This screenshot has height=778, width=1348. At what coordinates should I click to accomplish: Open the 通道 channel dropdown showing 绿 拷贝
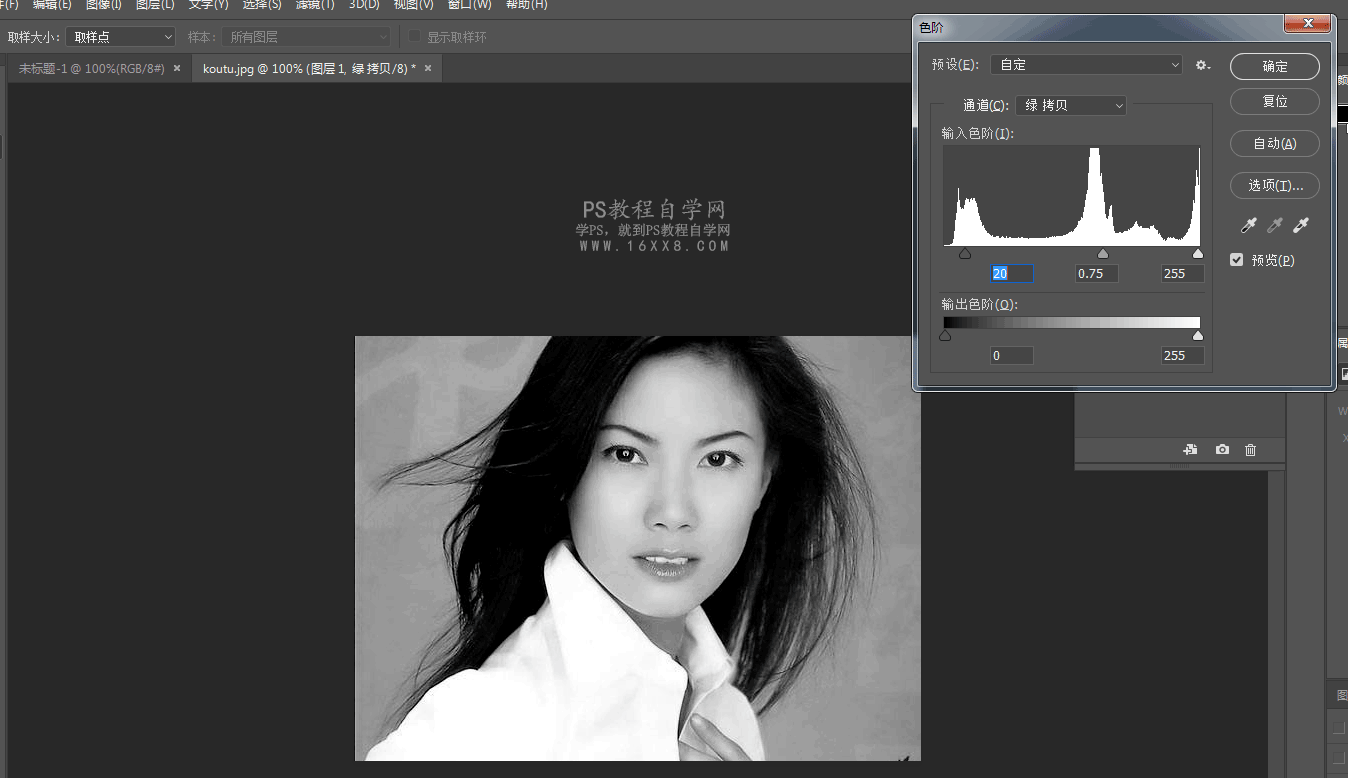click(x=1071, y=105)
